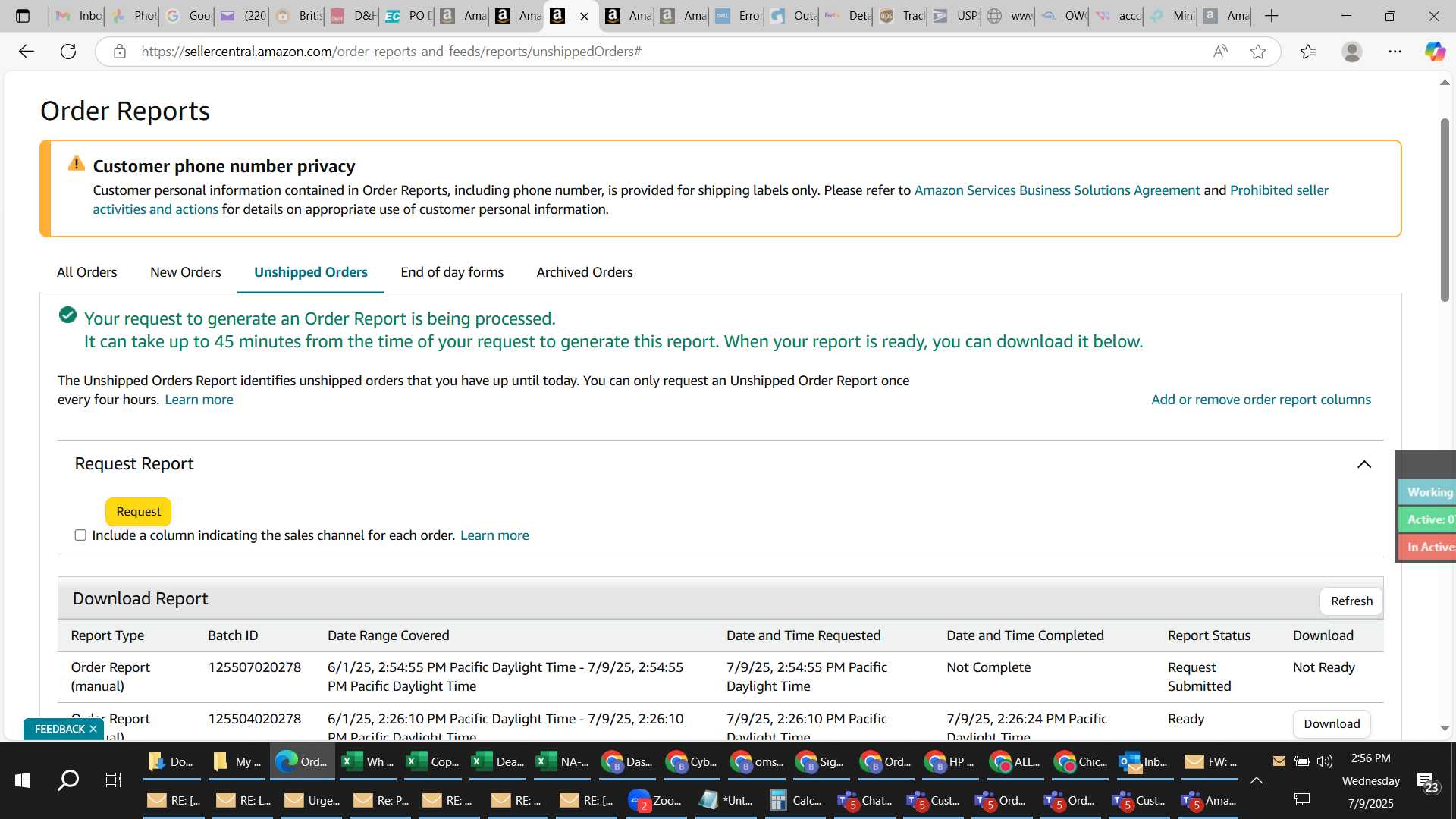
Task: Open a new tab with plus icon
Action: (x=1272, y=16)
